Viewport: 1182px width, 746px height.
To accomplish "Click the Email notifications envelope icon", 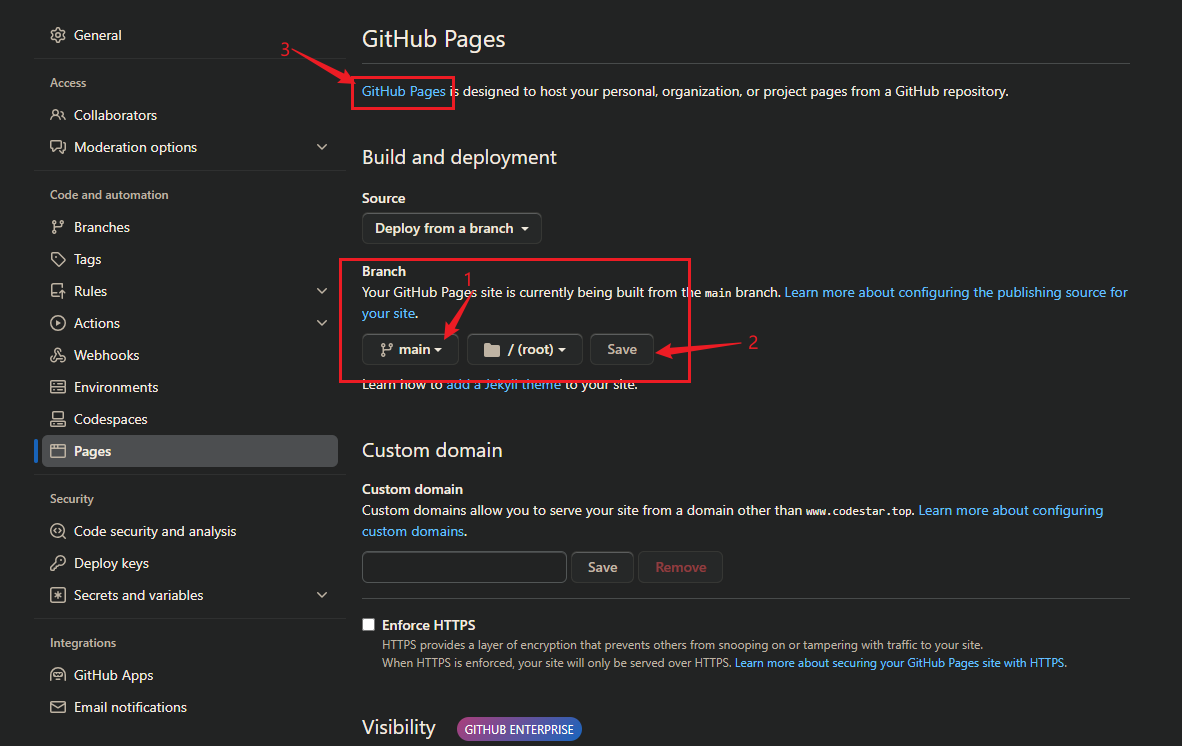I will [x=58, y=707].
